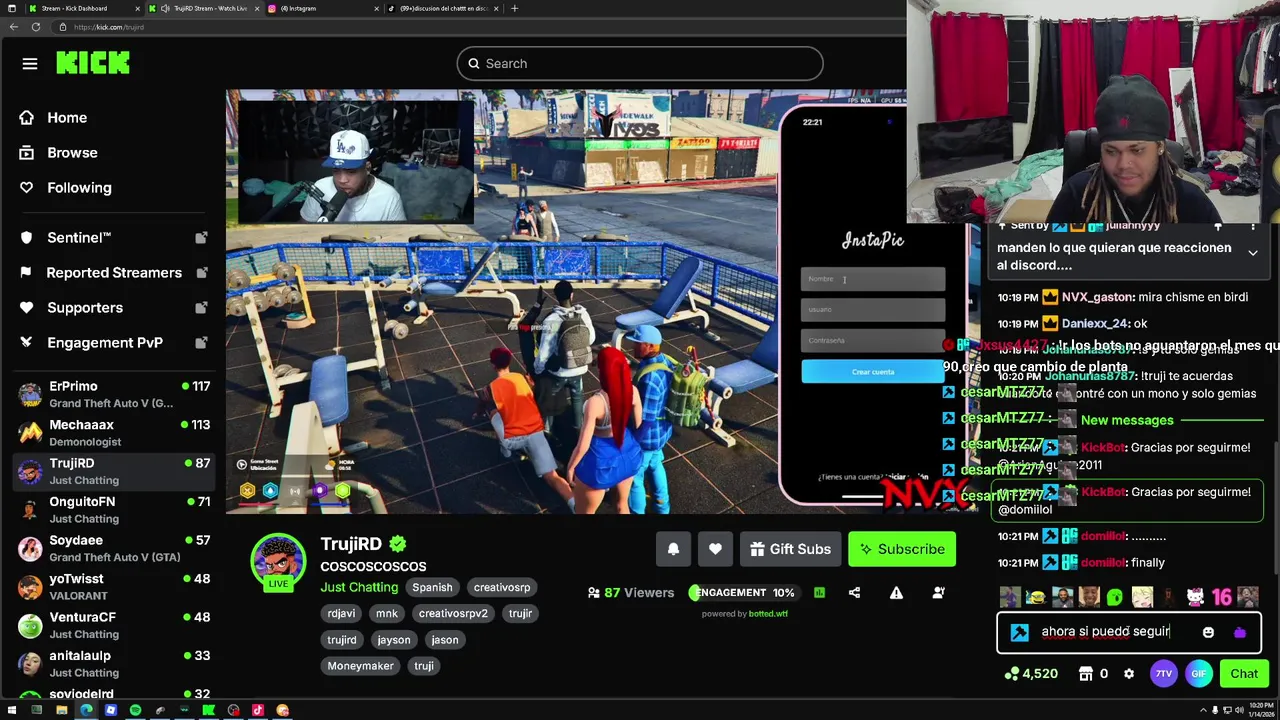
Task: Open the Windows Start menu
Action: (x=12, y=710)
